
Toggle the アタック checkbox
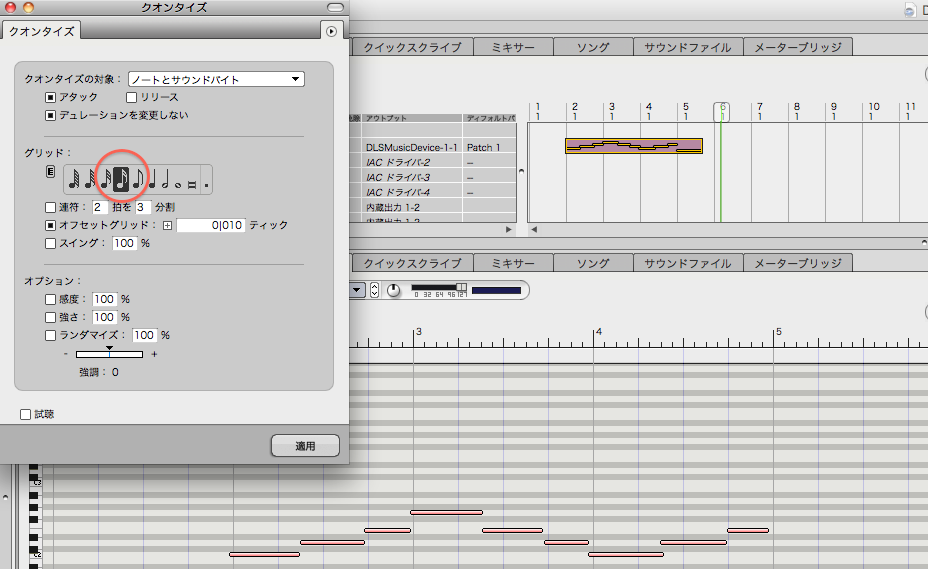pyautogui.click(x=50, y=97)
